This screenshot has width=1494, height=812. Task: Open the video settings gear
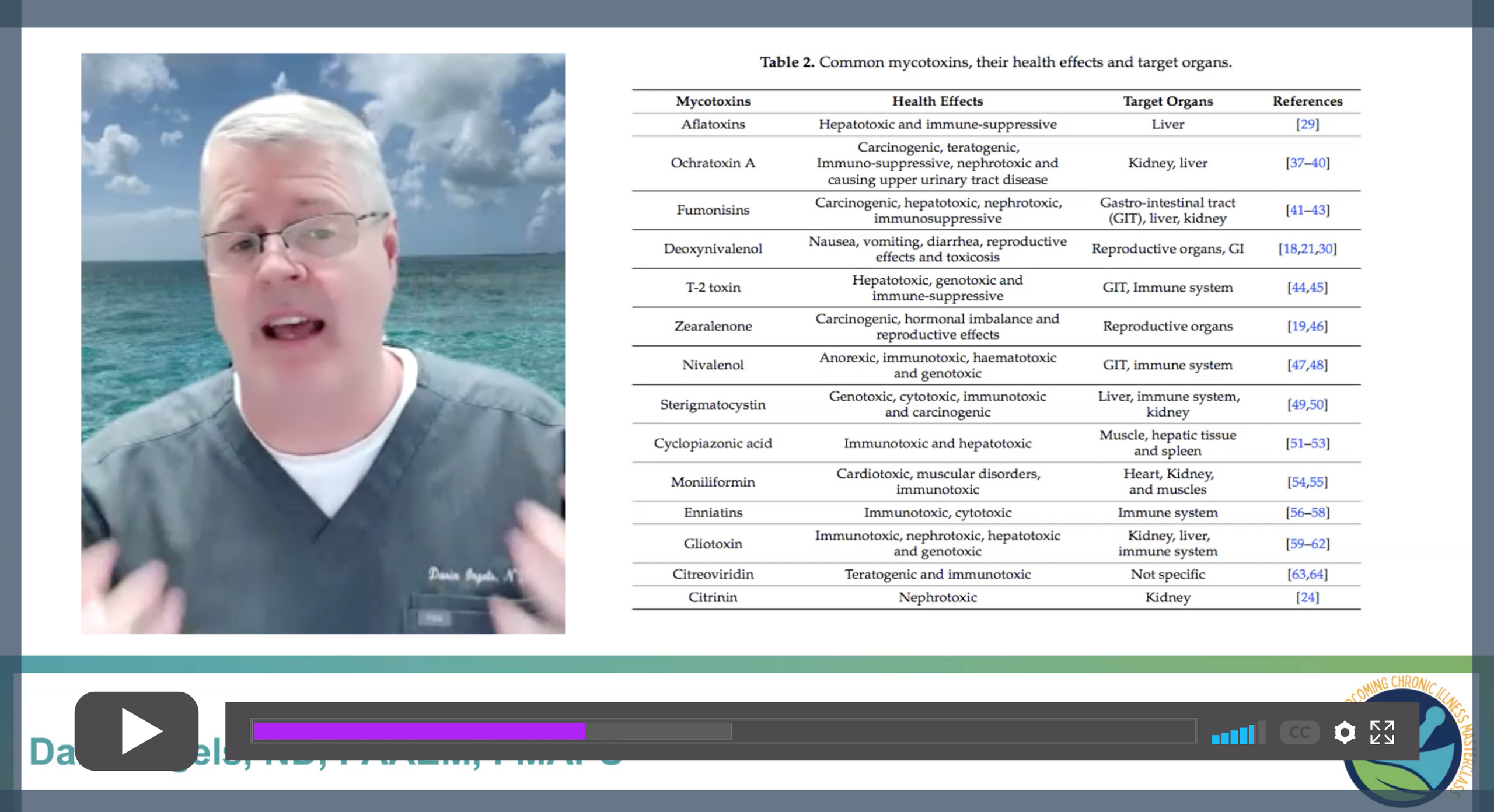click(x=1344, y=732)
